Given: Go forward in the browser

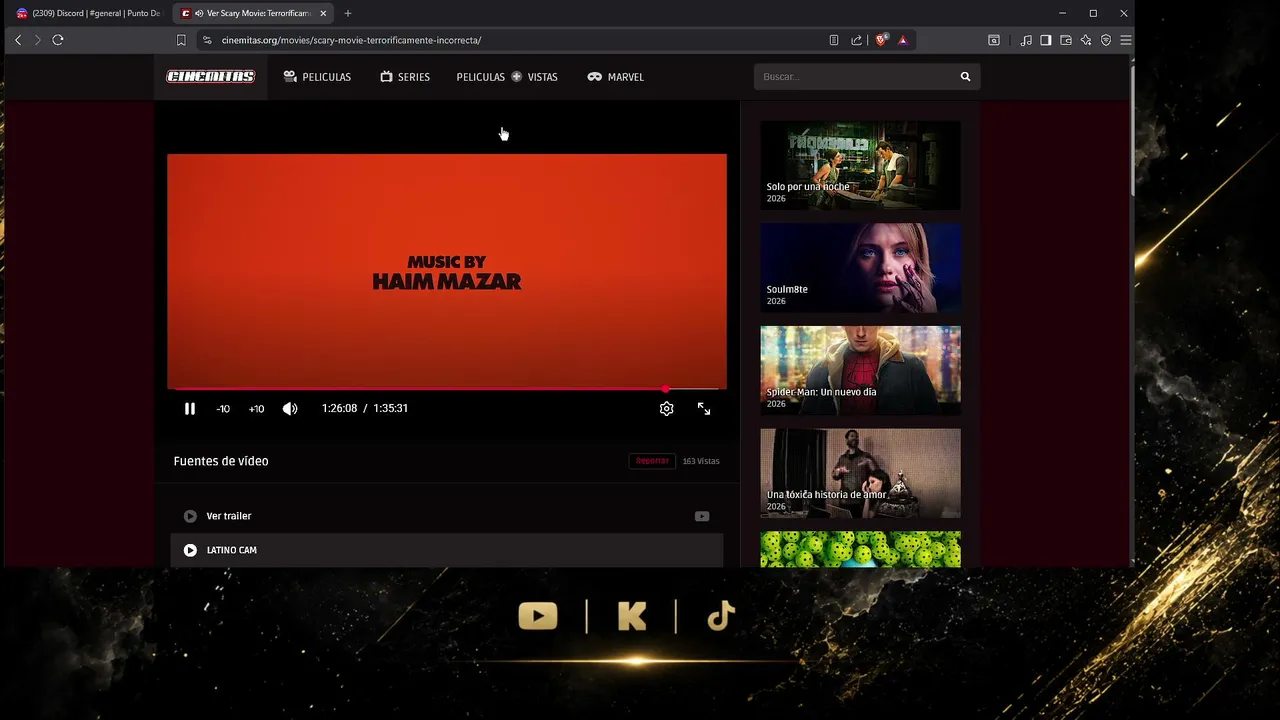Looking at the screenshot, I should pos(38,40).
